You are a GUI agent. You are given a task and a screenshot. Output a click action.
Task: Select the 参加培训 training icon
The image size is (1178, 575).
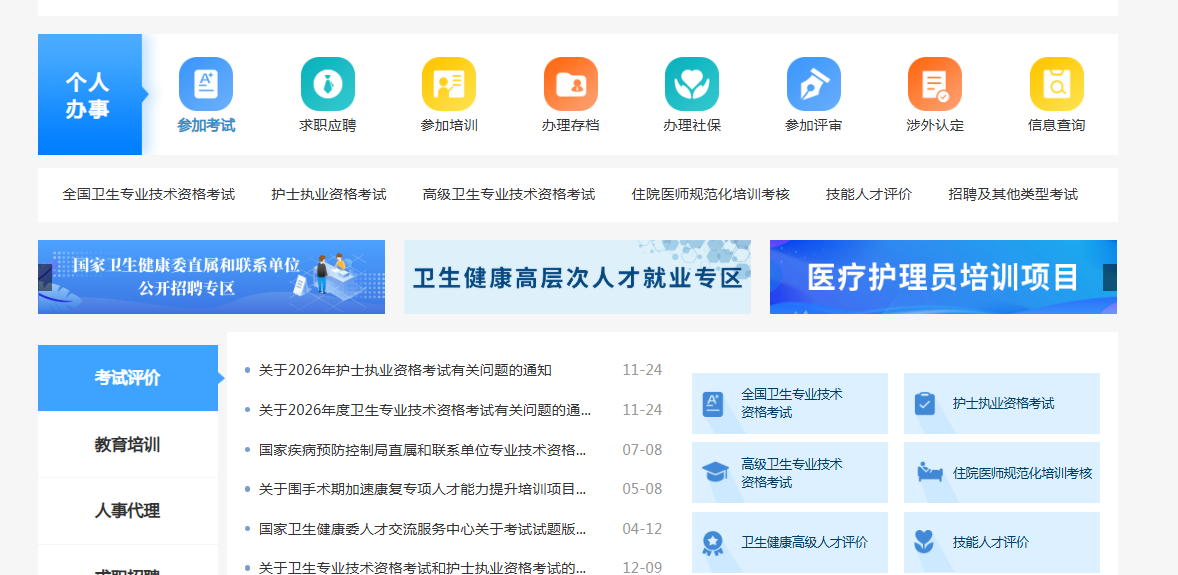(449, 84)
